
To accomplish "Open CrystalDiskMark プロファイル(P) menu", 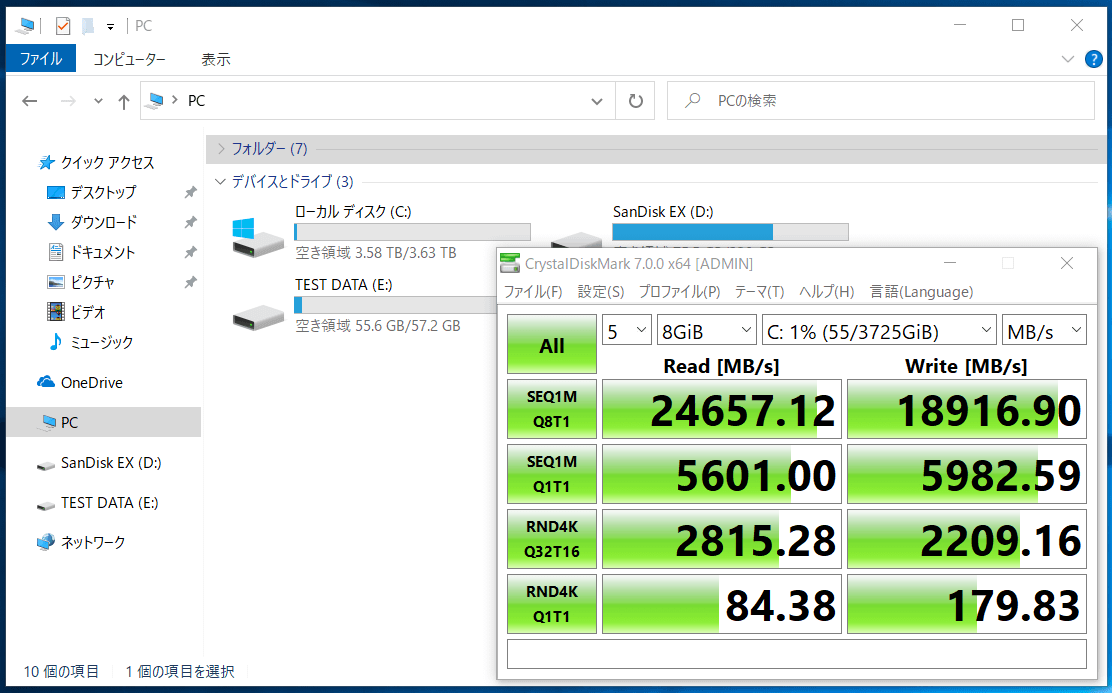I will [679, 292].
